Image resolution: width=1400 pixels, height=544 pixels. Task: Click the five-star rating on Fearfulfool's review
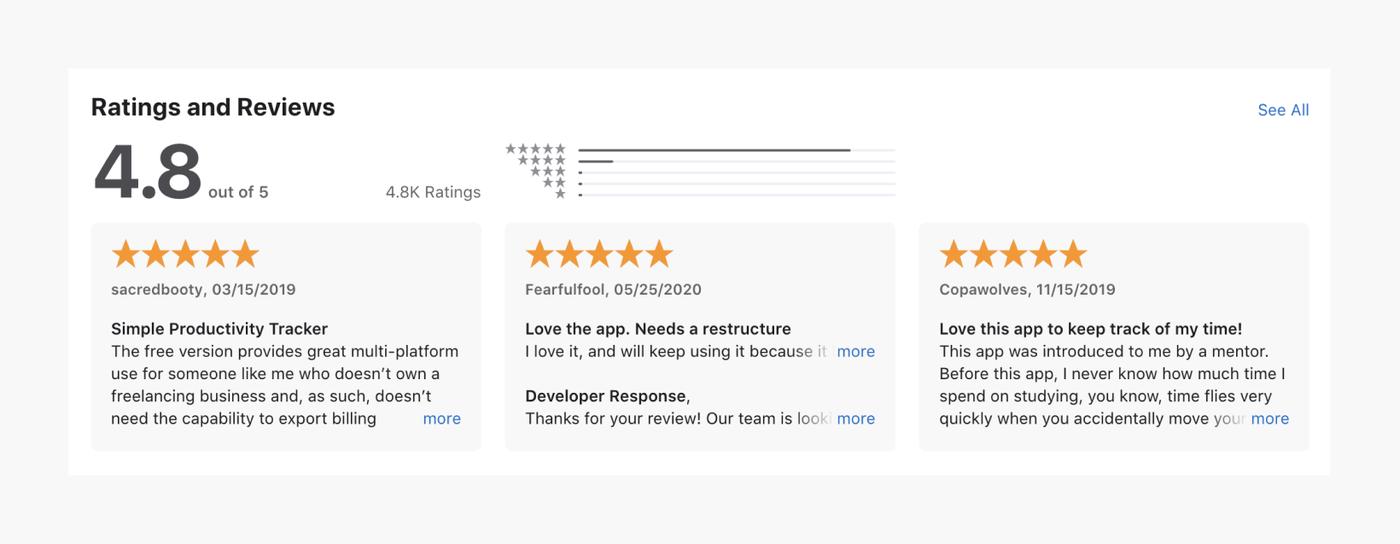coord(599,254)
